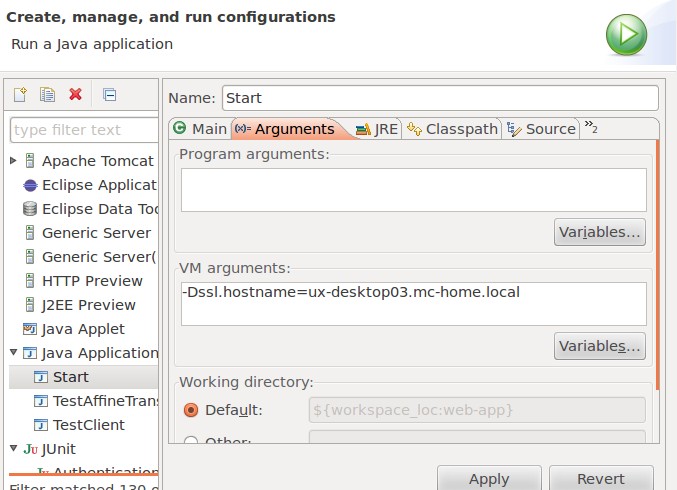Click Variables button under Program arguments
Viewport: 677px width, 490px height.
pyautogui.click(x=599, y=232)
